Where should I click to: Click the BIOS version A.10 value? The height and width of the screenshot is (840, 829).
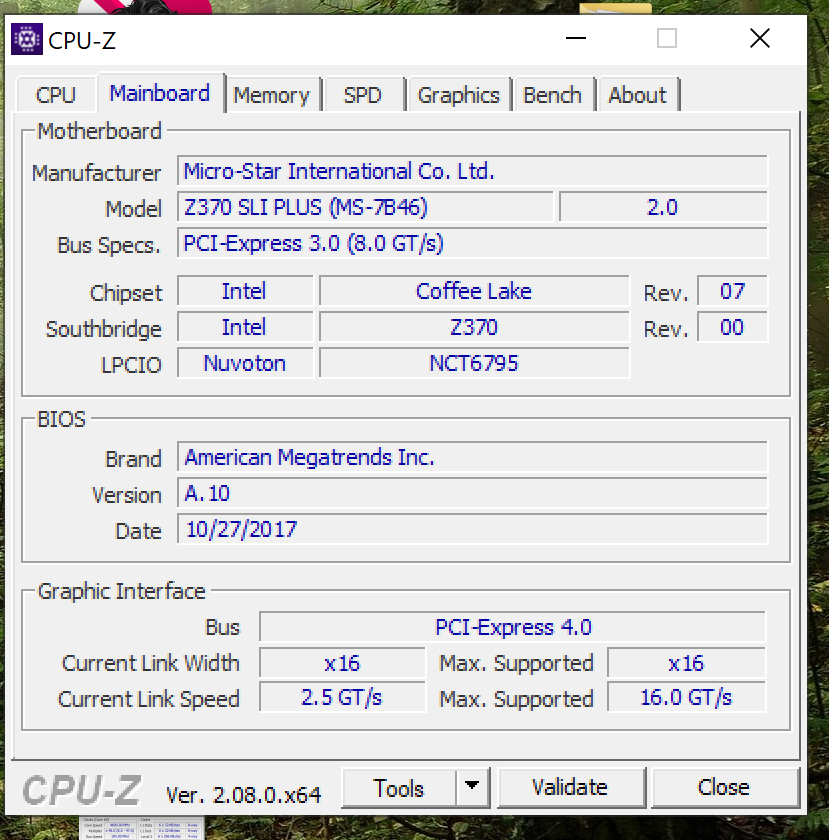click(x=472, y=493)
